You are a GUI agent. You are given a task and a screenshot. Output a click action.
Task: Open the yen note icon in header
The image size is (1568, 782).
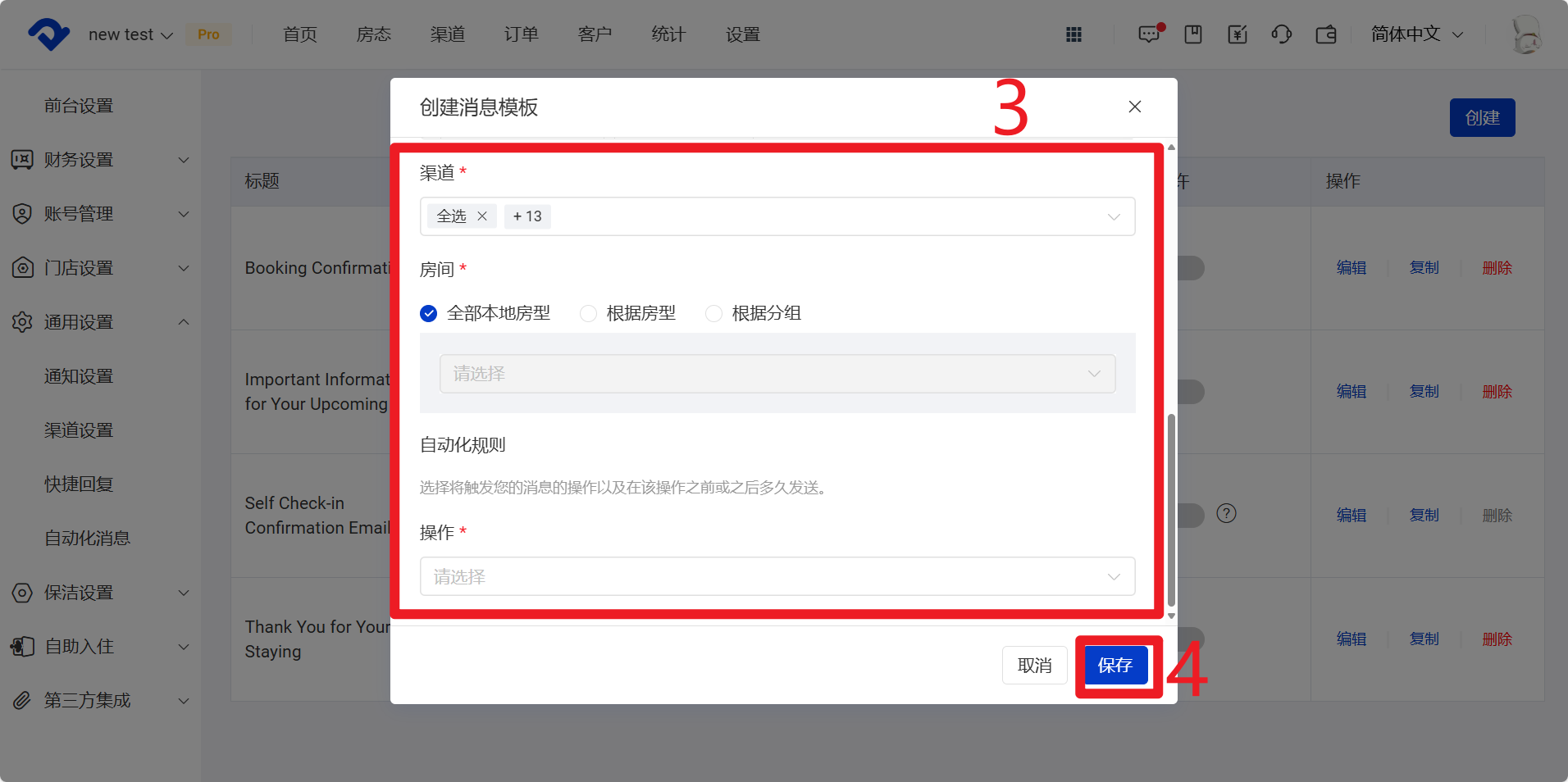pos(1238,34)
